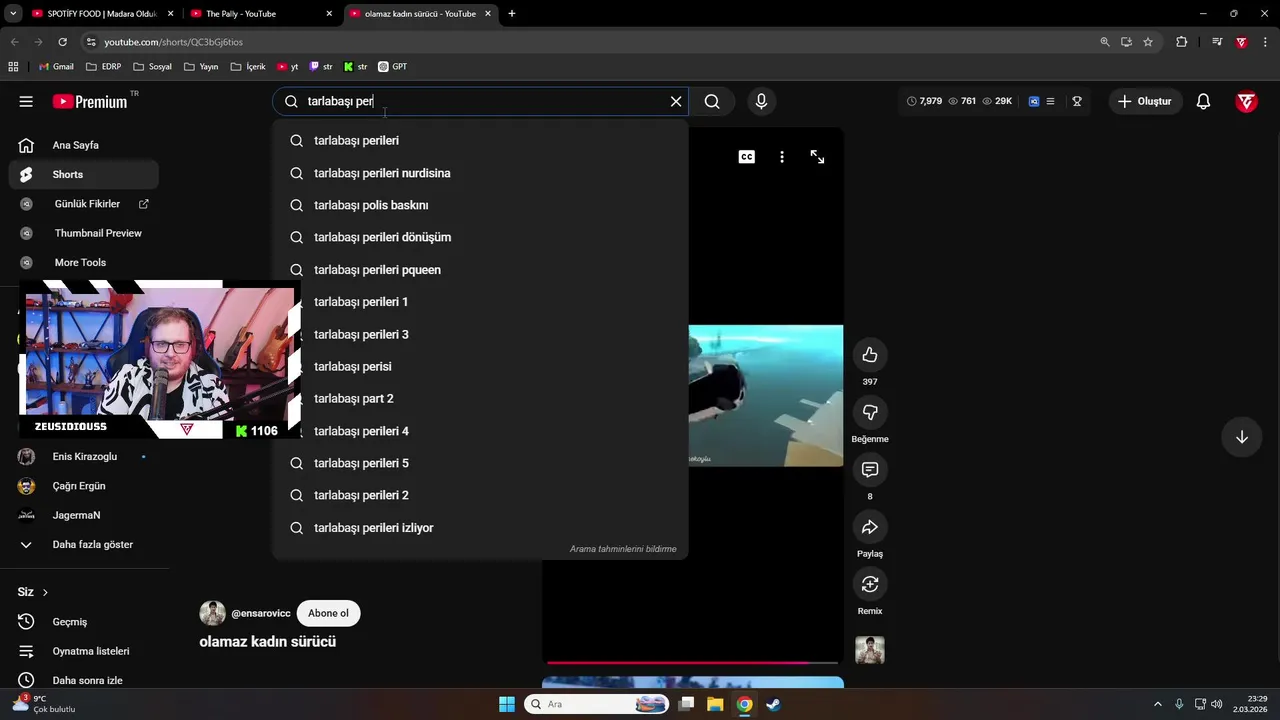This screenshot has width=1280, height=720.
Task: Bookmark this page with star icon
Action: coord(1148,42)
